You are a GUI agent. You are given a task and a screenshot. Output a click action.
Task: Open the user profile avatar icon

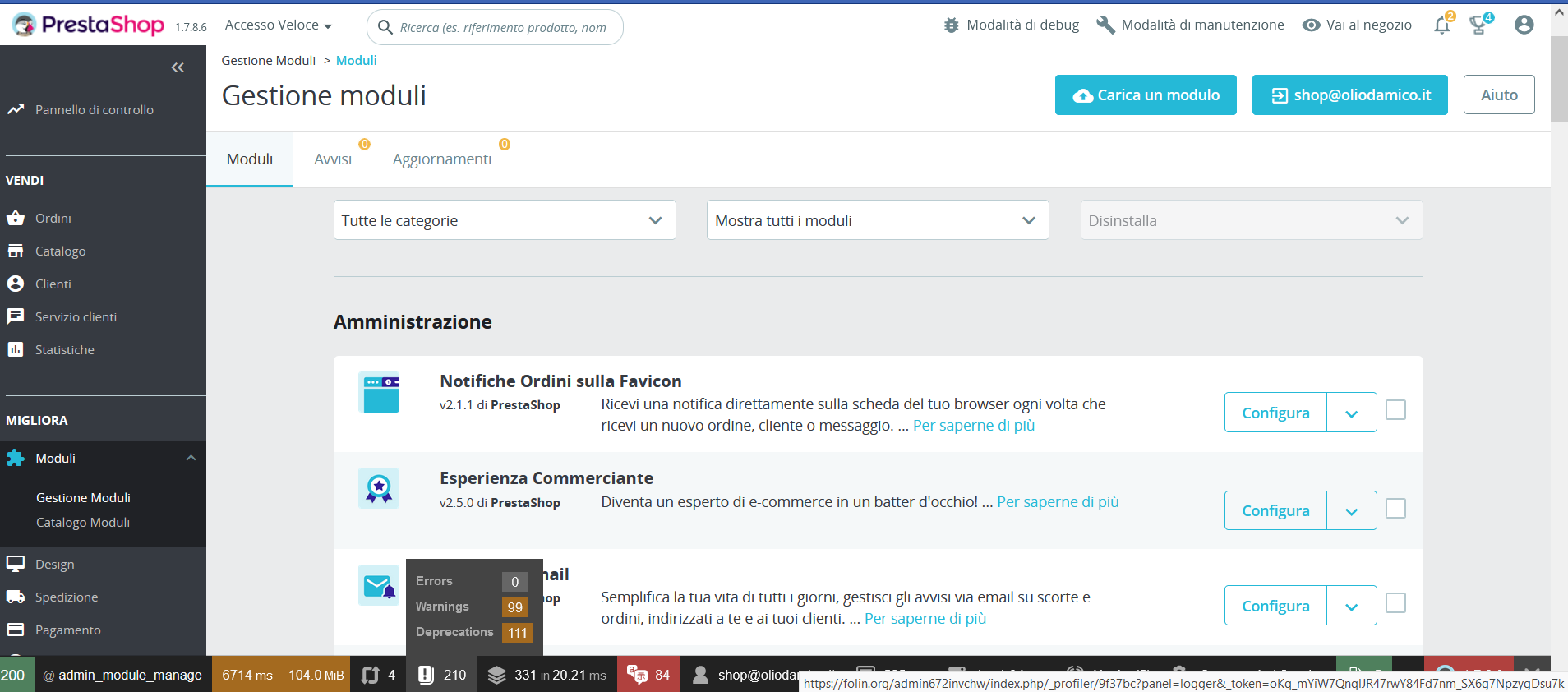pos(1524,25)
